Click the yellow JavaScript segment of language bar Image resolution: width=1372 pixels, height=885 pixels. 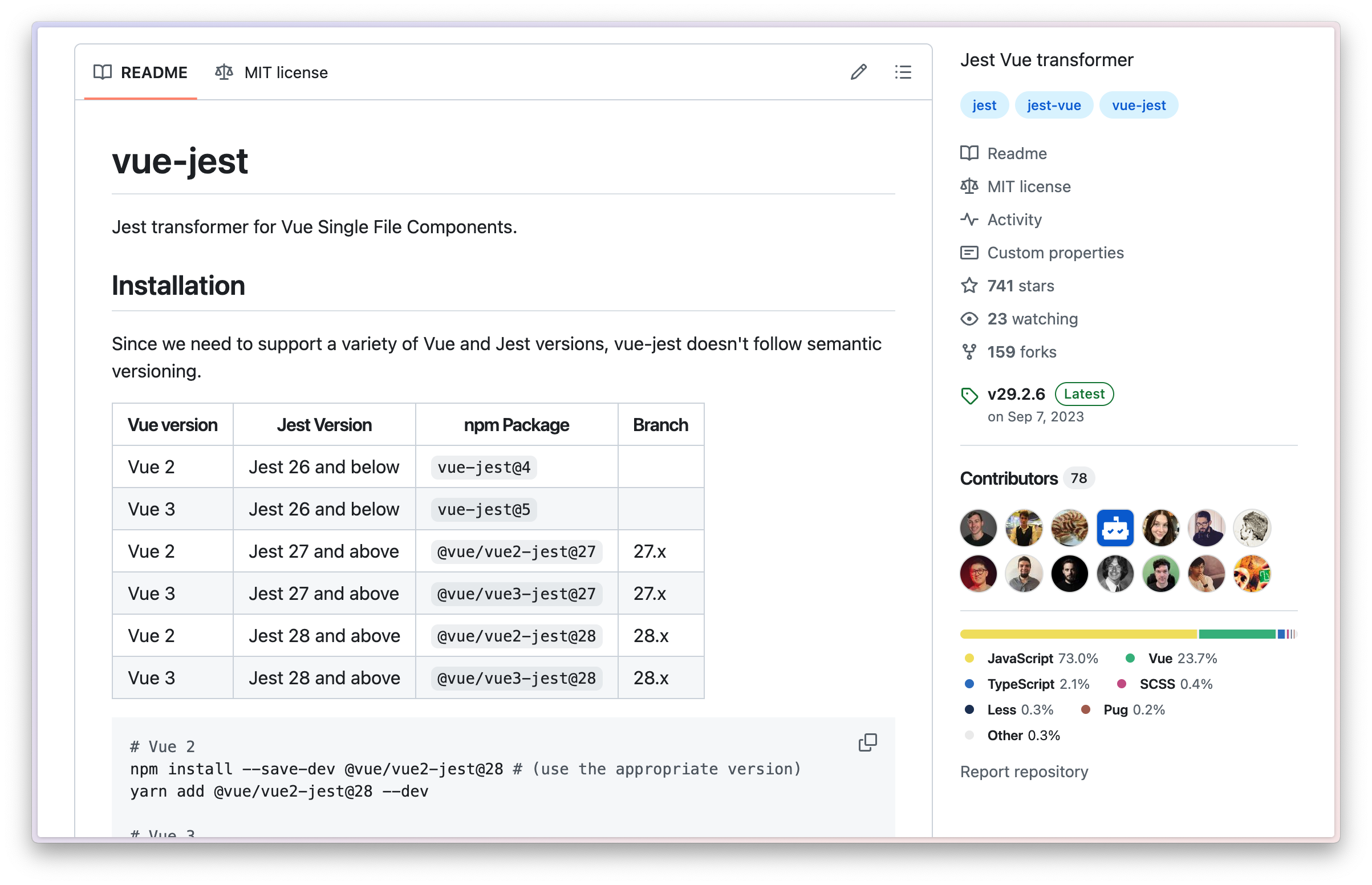[x=1078, y=634]
